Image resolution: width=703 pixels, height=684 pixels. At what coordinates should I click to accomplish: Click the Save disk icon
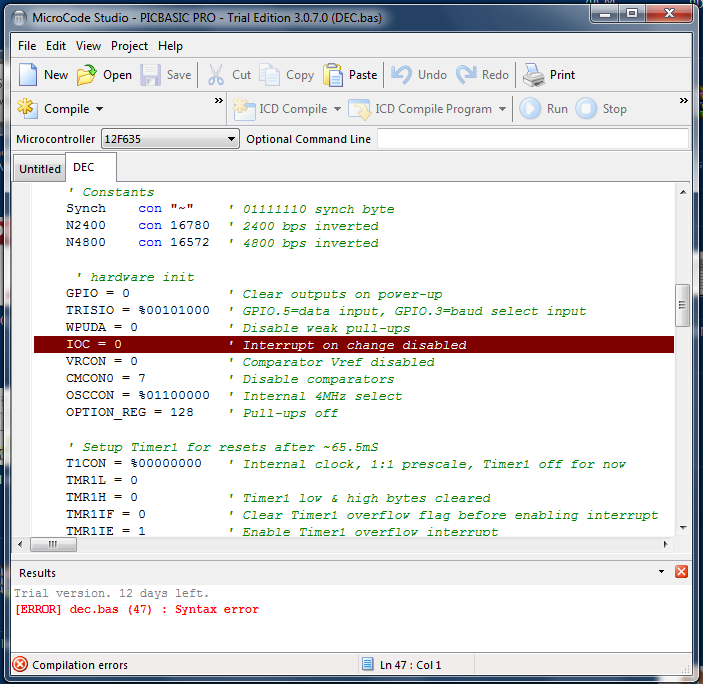[151, 75]
